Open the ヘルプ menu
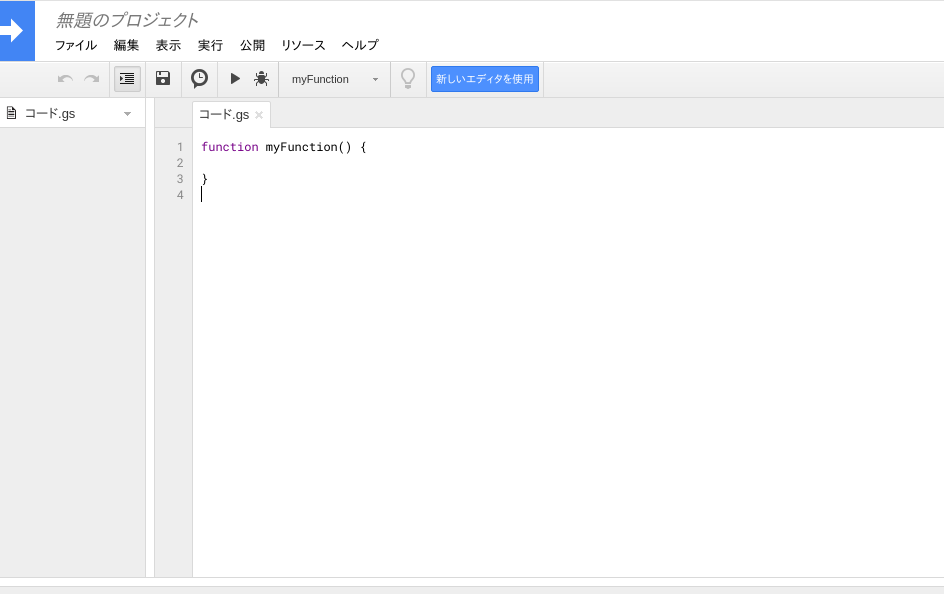 tap(359, 45)
